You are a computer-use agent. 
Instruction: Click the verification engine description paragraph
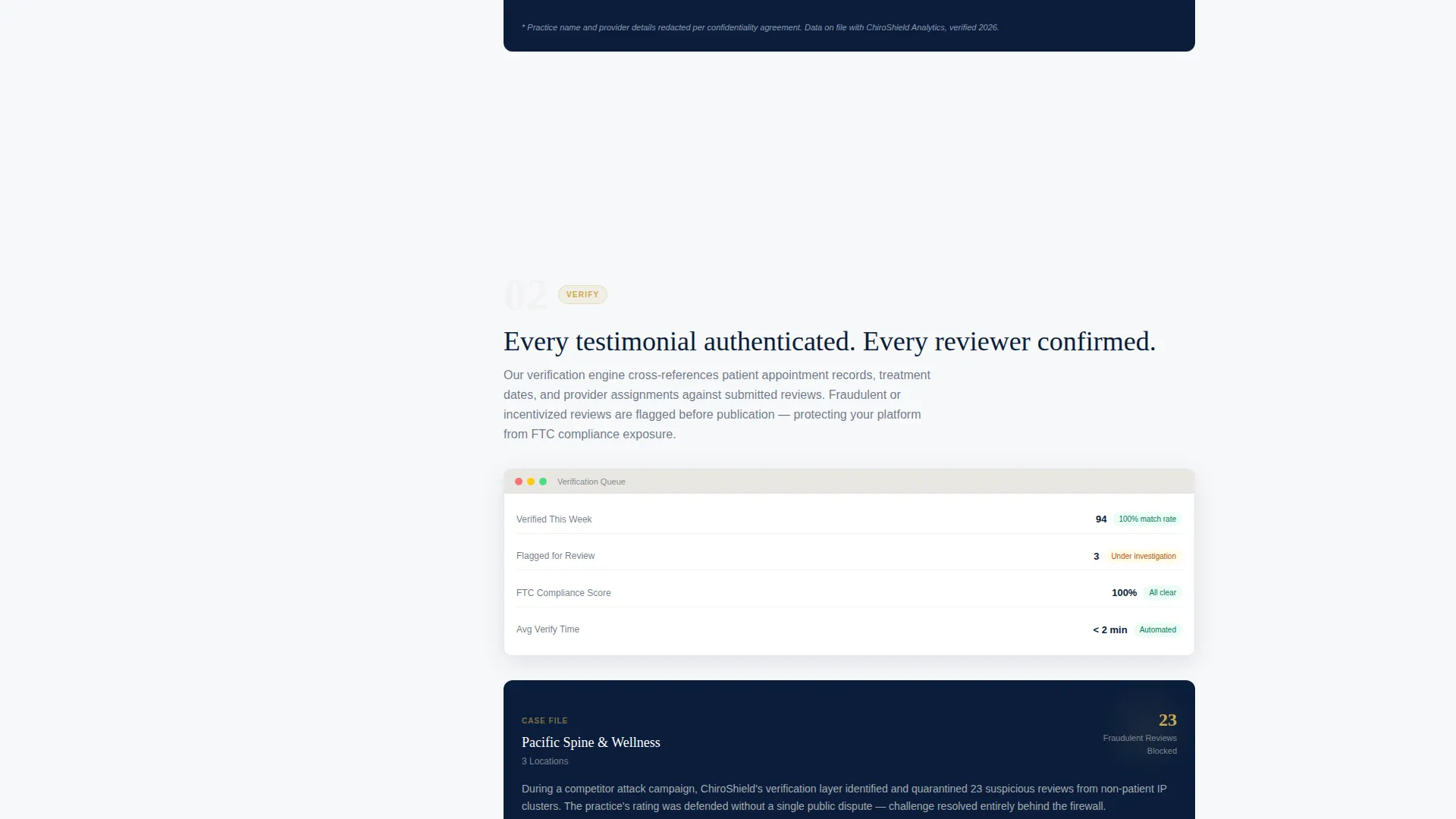click(717, 405)
